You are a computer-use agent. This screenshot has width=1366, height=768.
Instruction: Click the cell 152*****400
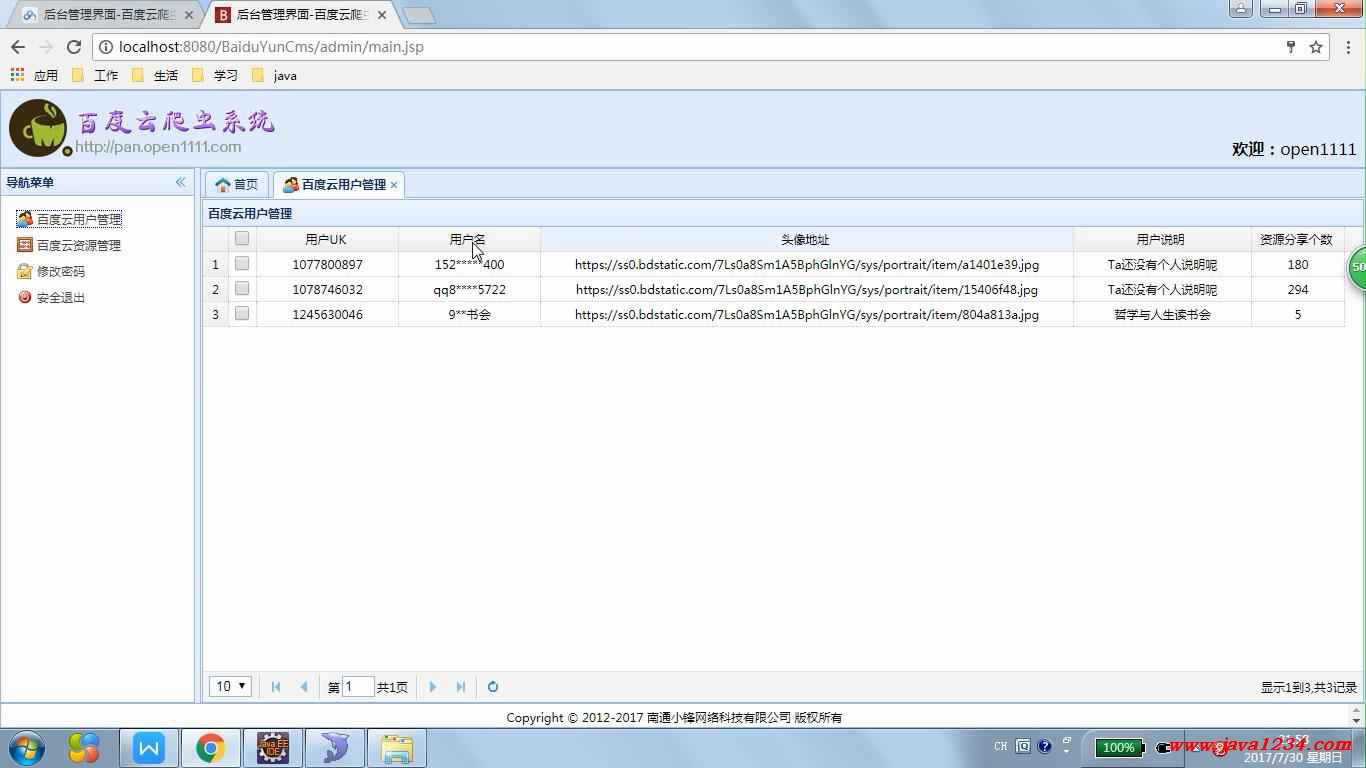[469, 265]
